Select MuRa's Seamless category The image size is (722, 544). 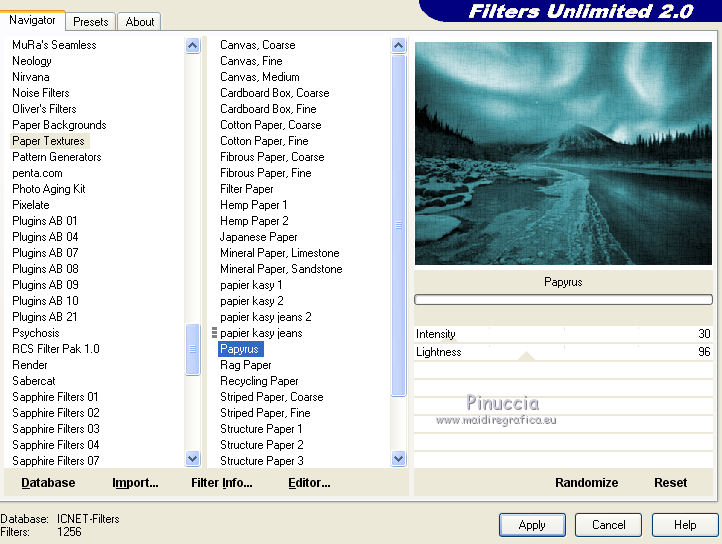(54, 45)
